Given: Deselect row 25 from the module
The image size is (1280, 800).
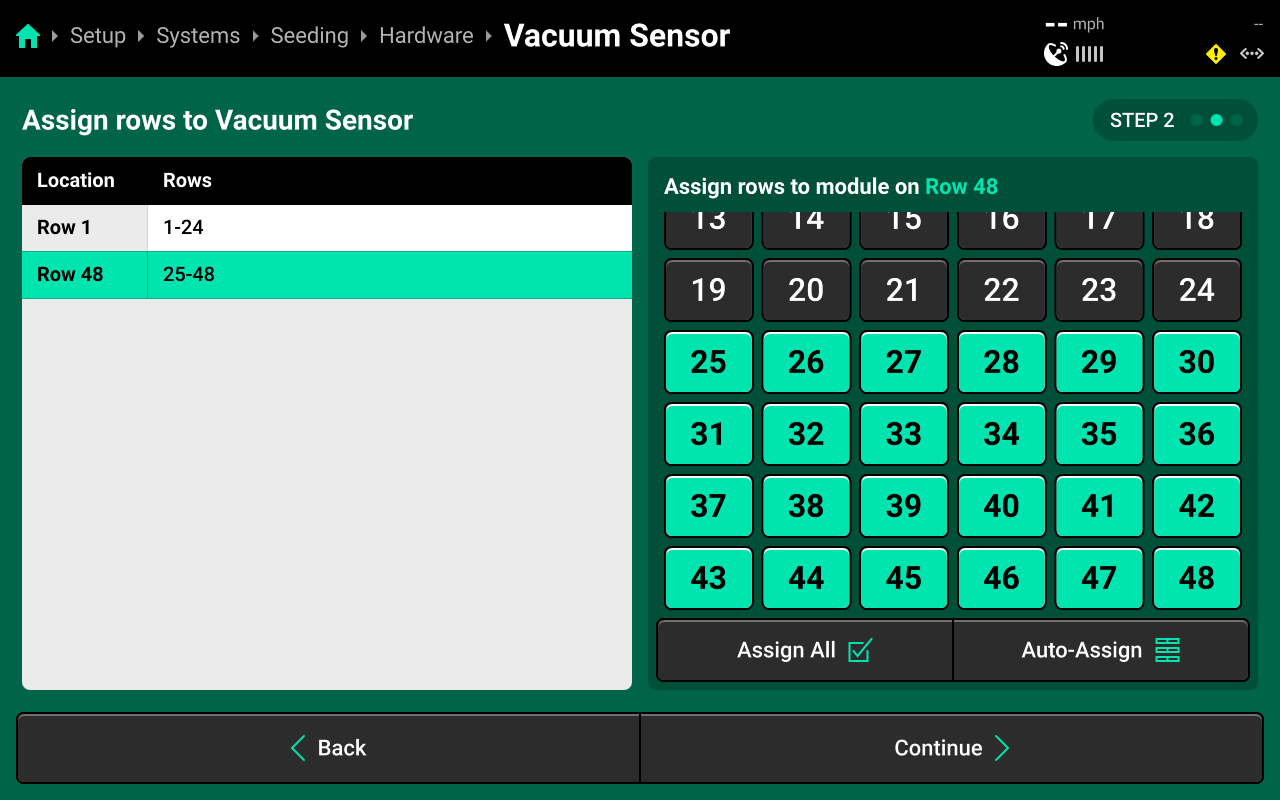Looking at the screenshot, I should (709, 362).
